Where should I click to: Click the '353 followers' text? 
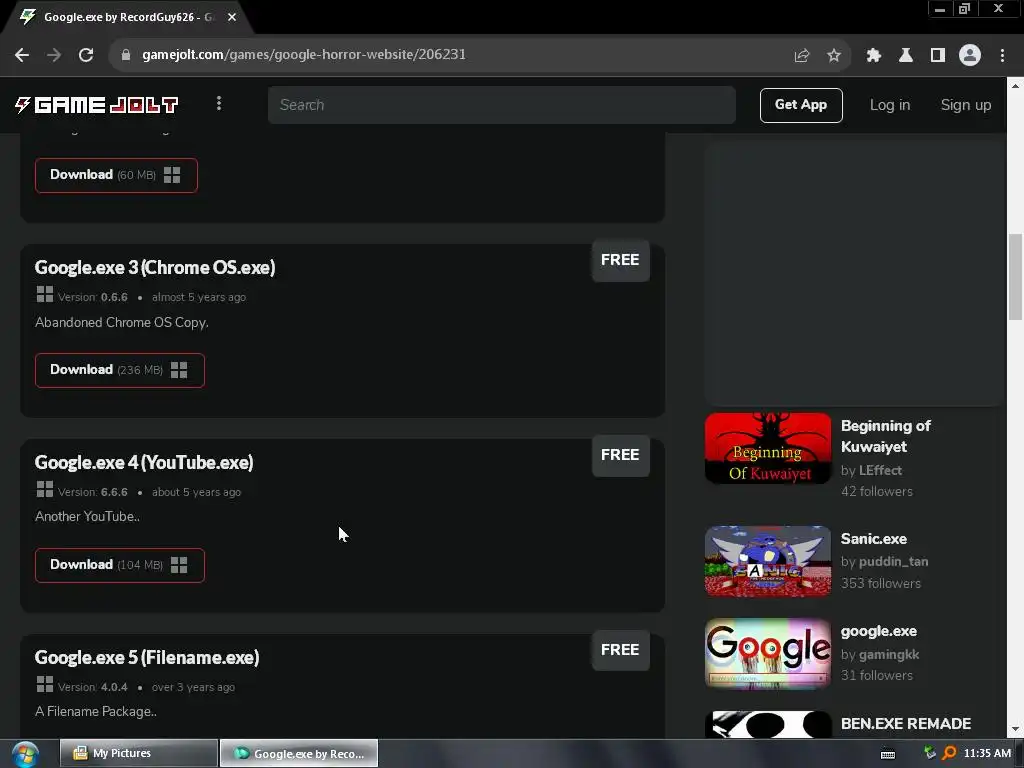click(881, 584)
